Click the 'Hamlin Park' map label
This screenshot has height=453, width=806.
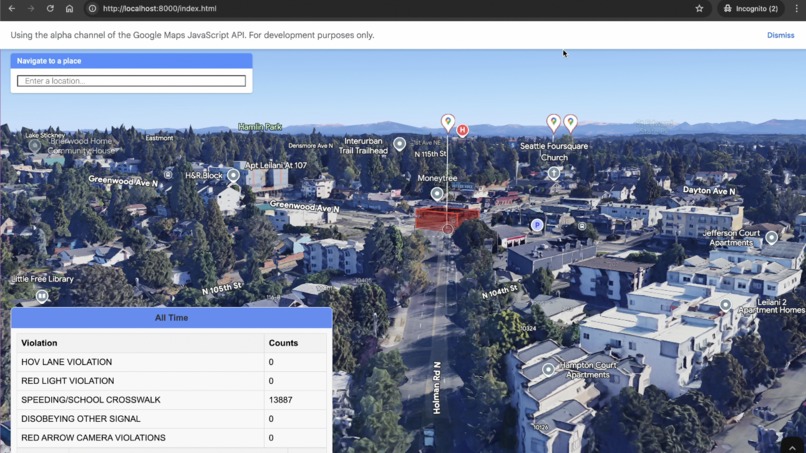click(x=260, y=126)
